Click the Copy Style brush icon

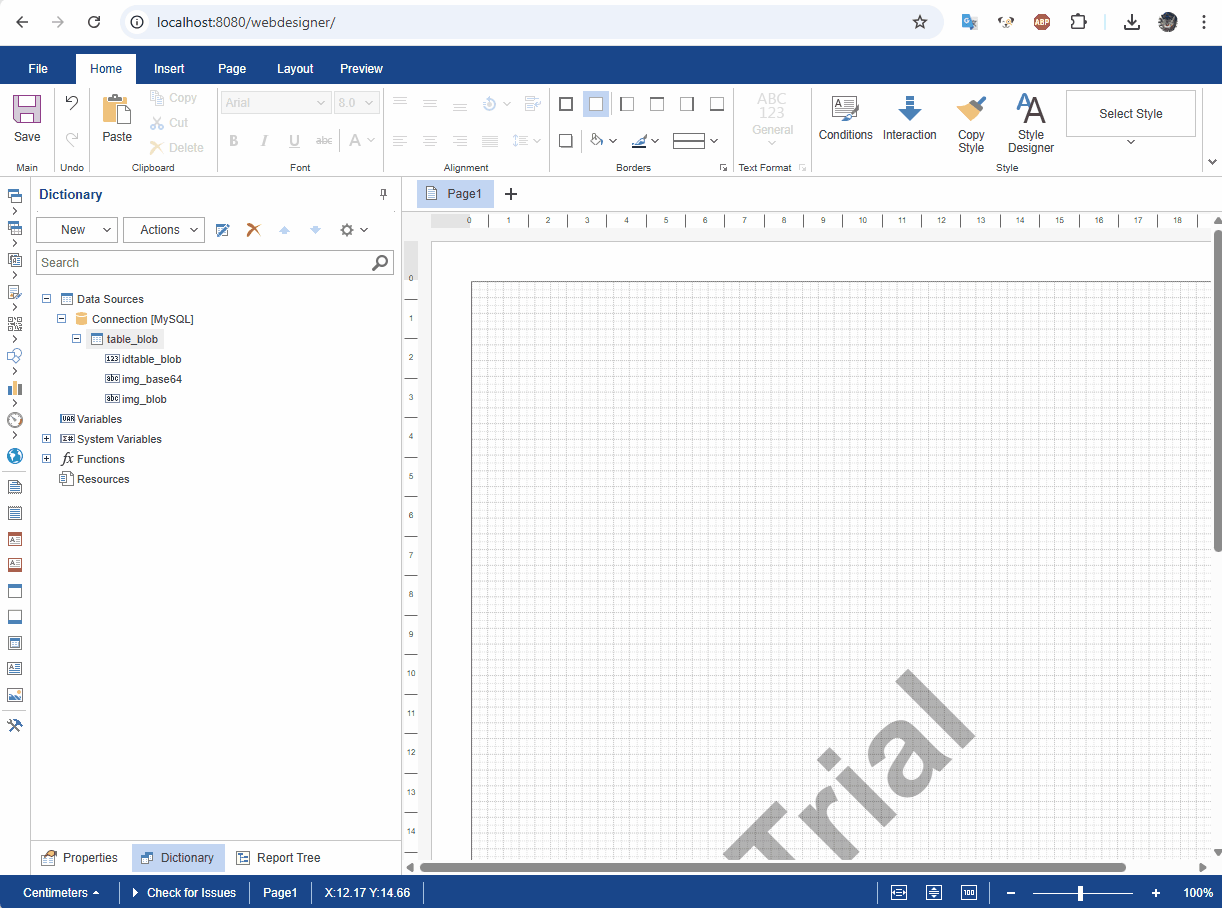point(971,110)
